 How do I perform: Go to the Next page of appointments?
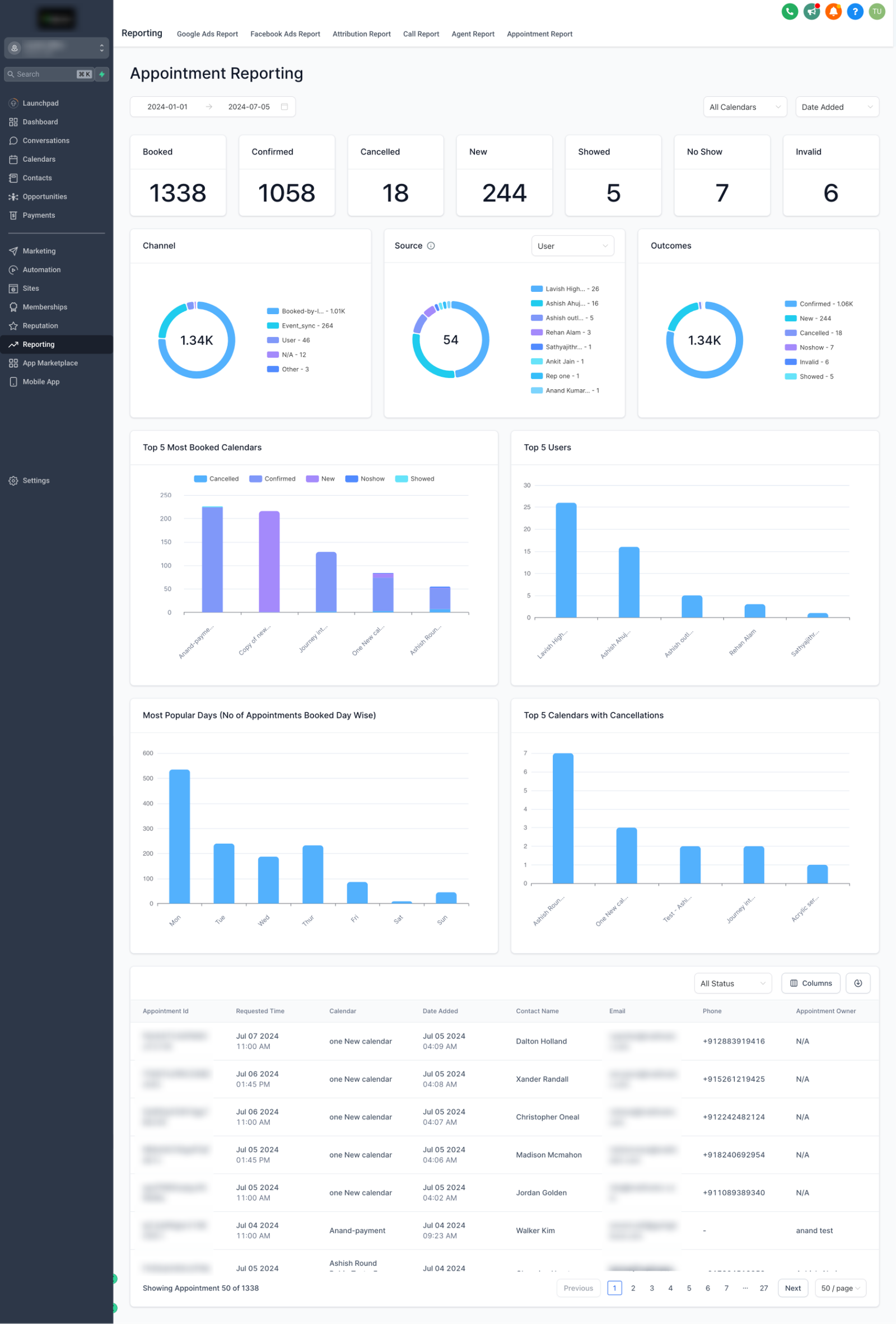tap(792, 1288)
